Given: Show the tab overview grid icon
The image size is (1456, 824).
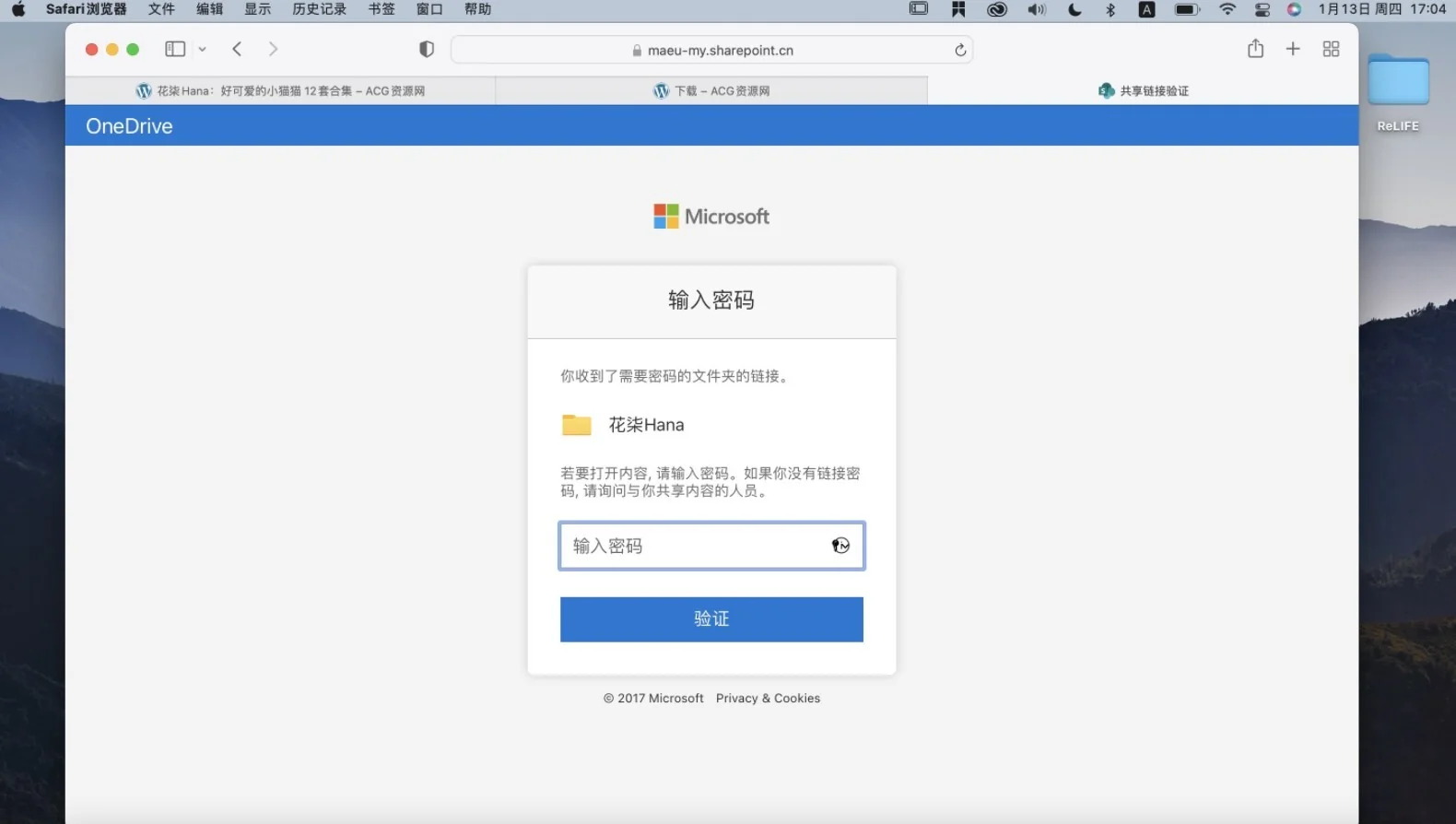Looking at the screenshot, I should point(1331,49).
